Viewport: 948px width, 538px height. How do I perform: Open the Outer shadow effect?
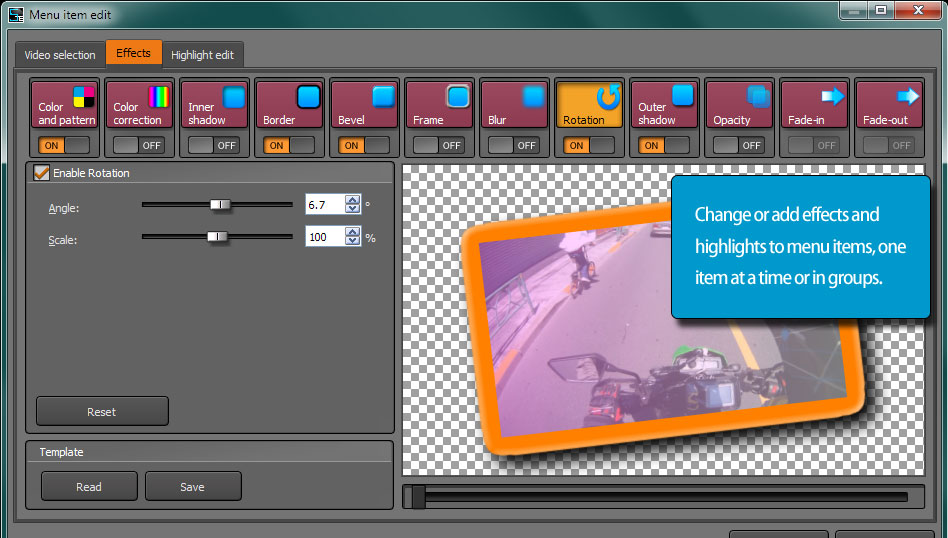tap(665, 105)
